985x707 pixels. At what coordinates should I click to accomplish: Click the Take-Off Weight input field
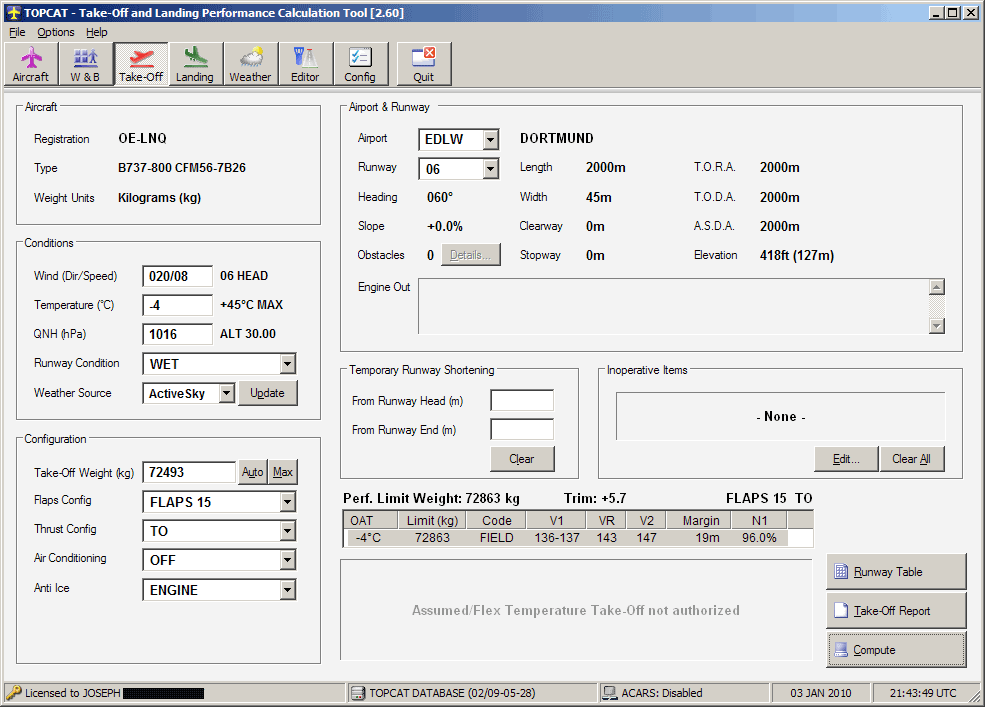(x=189, y=472)
